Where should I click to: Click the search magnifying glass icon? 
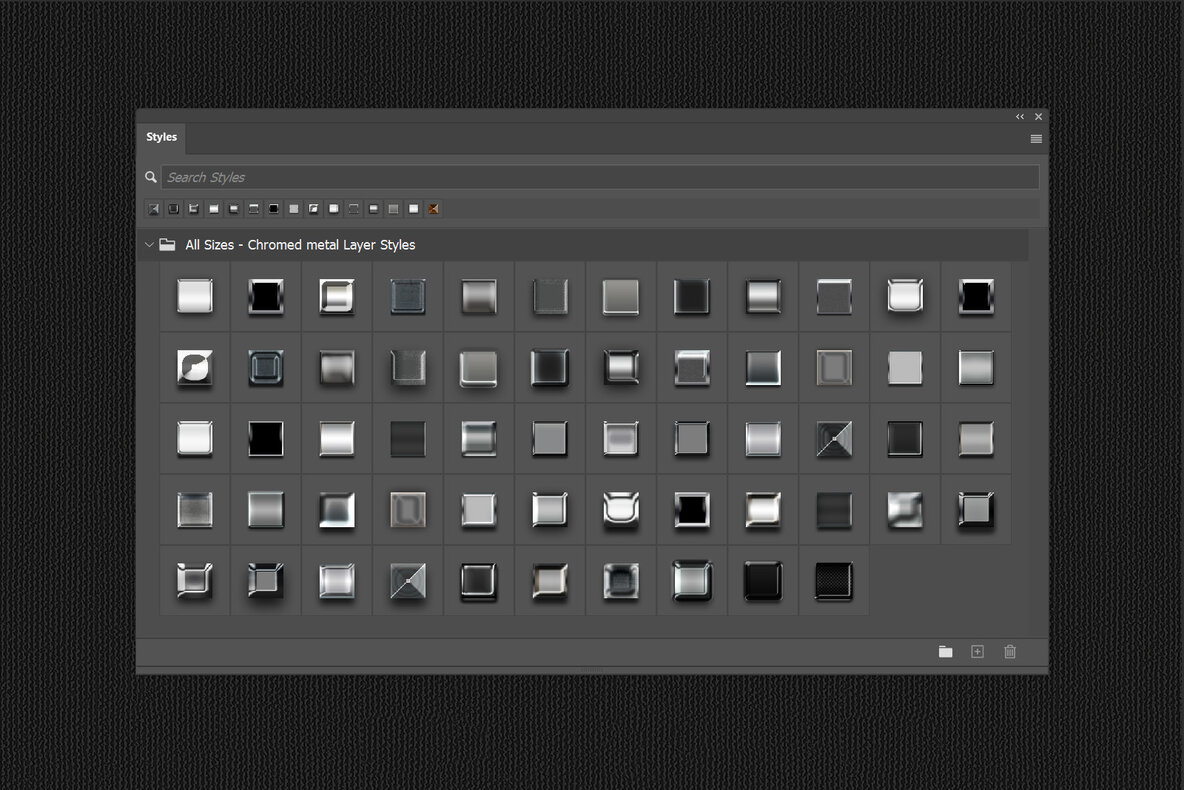click(x=151, y=177)
